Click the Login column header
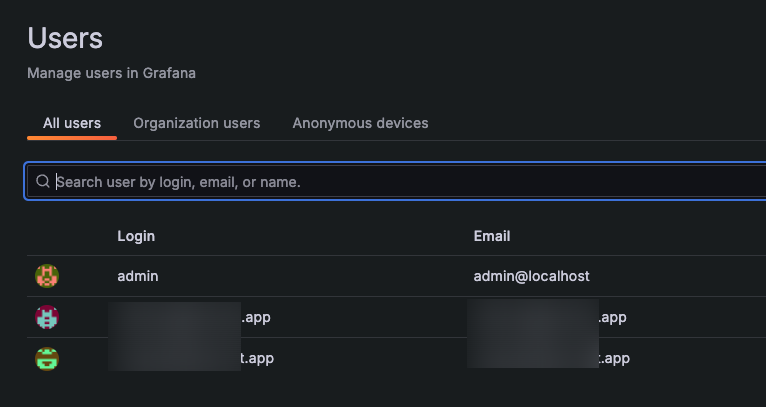The image size is (766, 407). click(x=136, y=236)
